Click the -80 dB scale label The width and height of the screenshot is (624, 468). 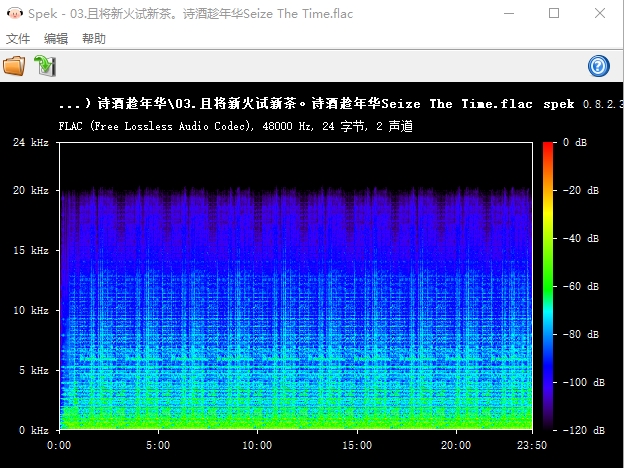coord(581,334)
